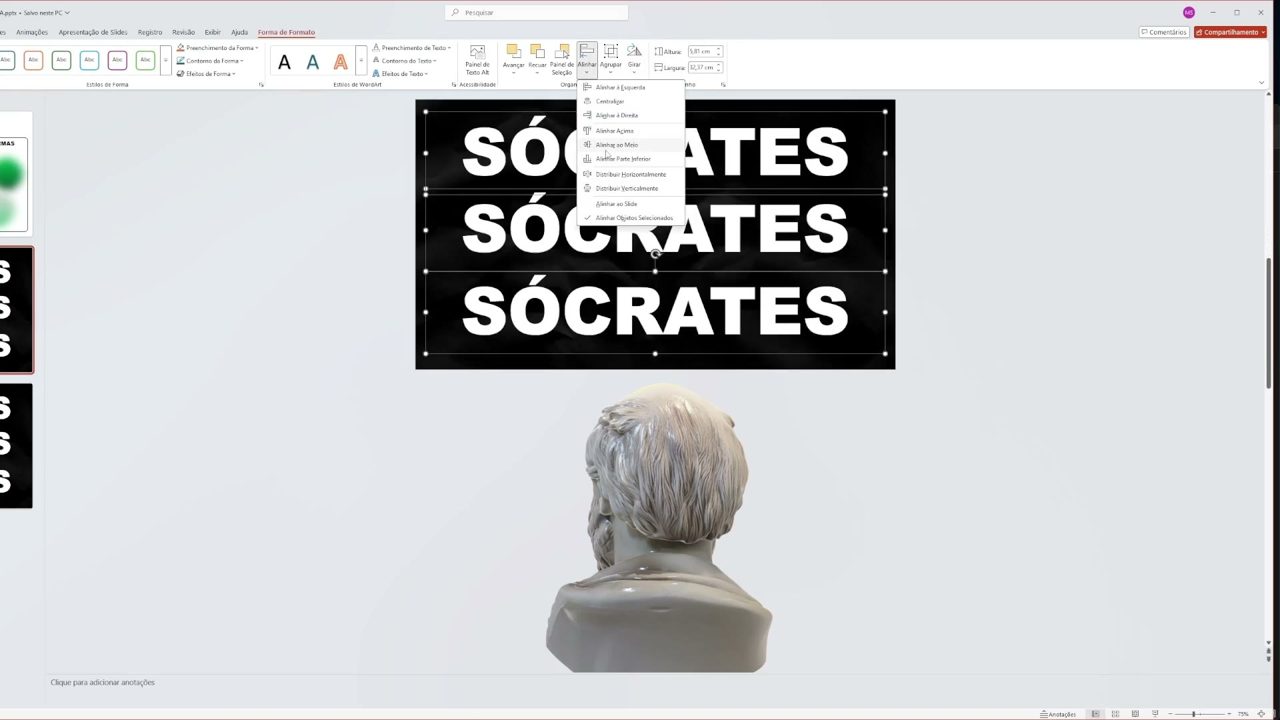Viewport: 1280px width, 720px height.
Task: Select the green-outlined Abc shape style
Action: [x=145, y=61]
